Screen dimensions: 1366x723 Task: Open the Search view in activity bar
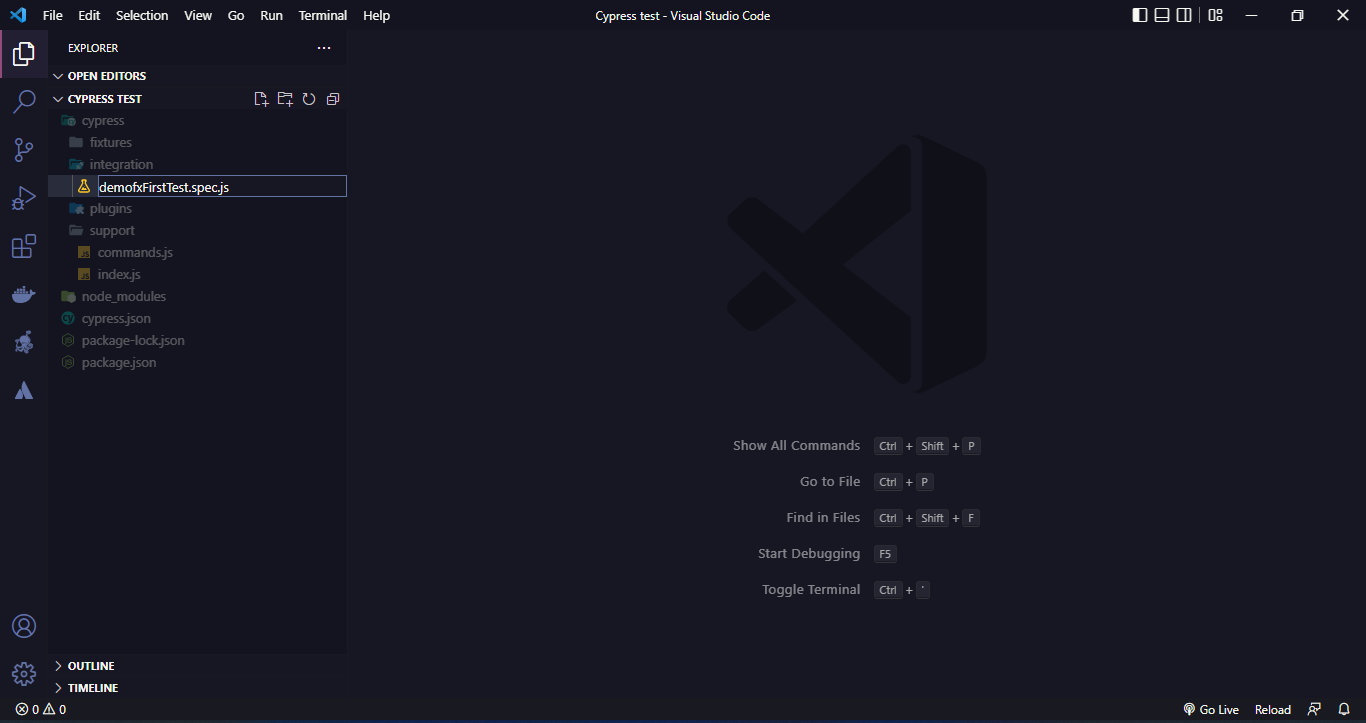[24, 102]
